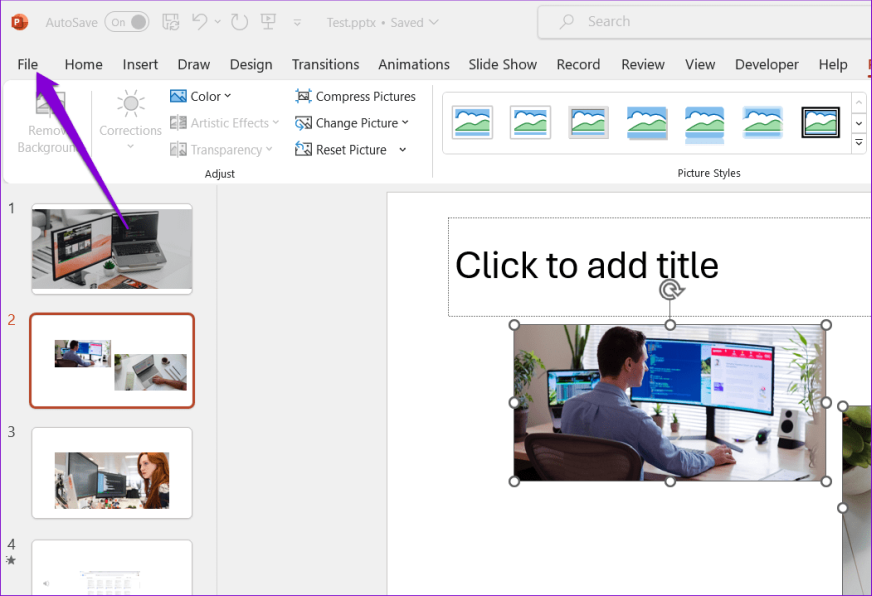Select the Corrections icon
This screenshot has width=872, height=596.
[x=129, y=113]
